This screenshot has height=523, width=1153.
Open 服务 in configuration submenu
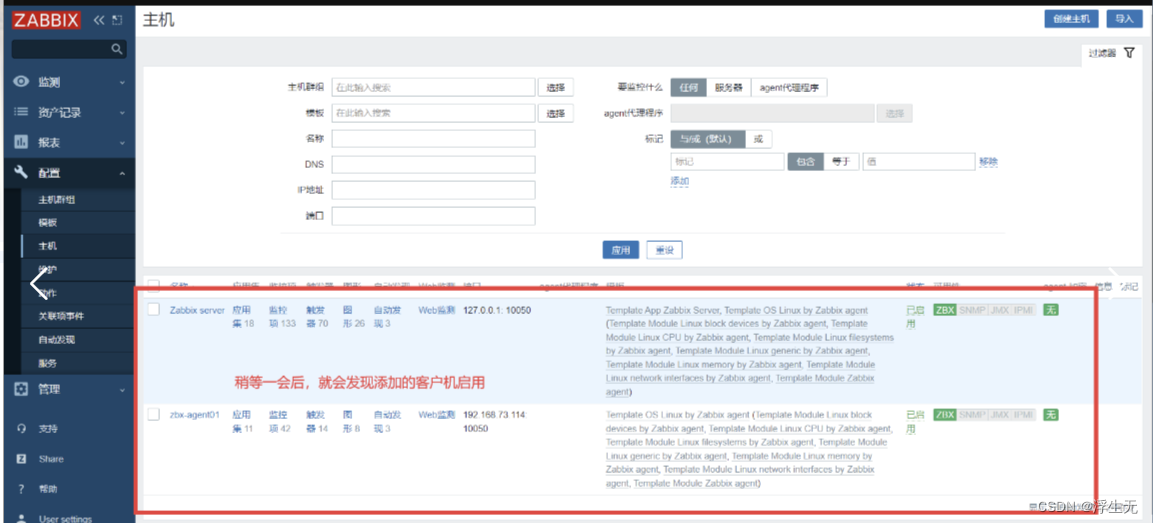click(48, 363)
